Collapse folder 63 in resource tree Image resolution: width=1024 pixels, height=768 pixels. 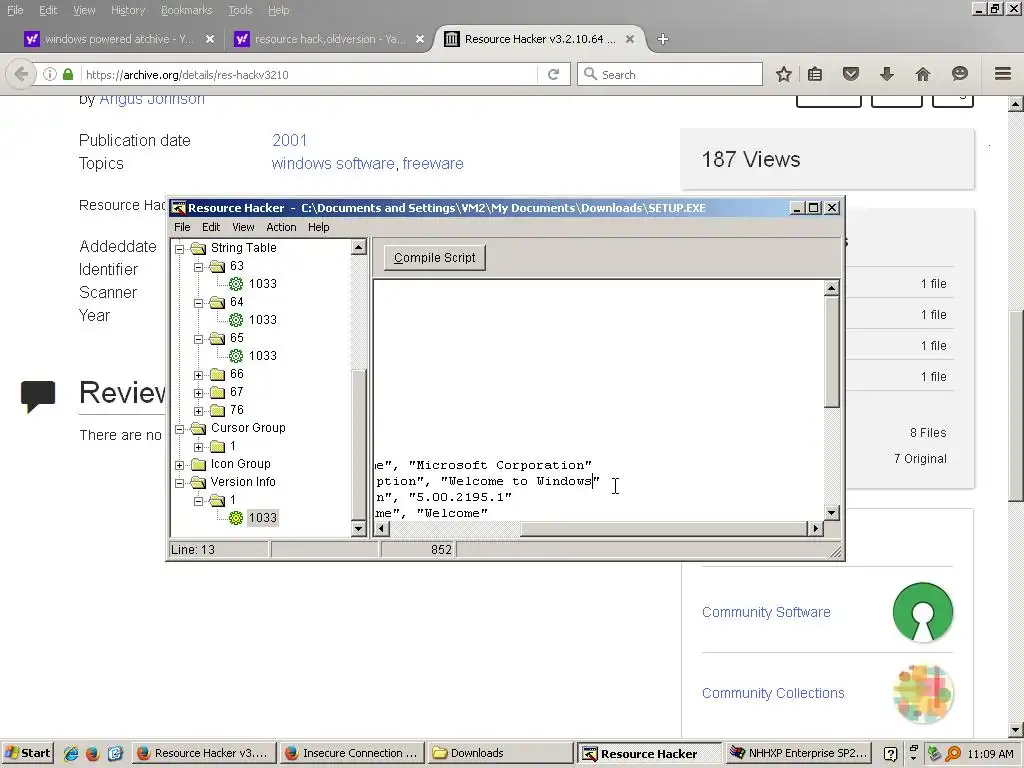[199, 266]
